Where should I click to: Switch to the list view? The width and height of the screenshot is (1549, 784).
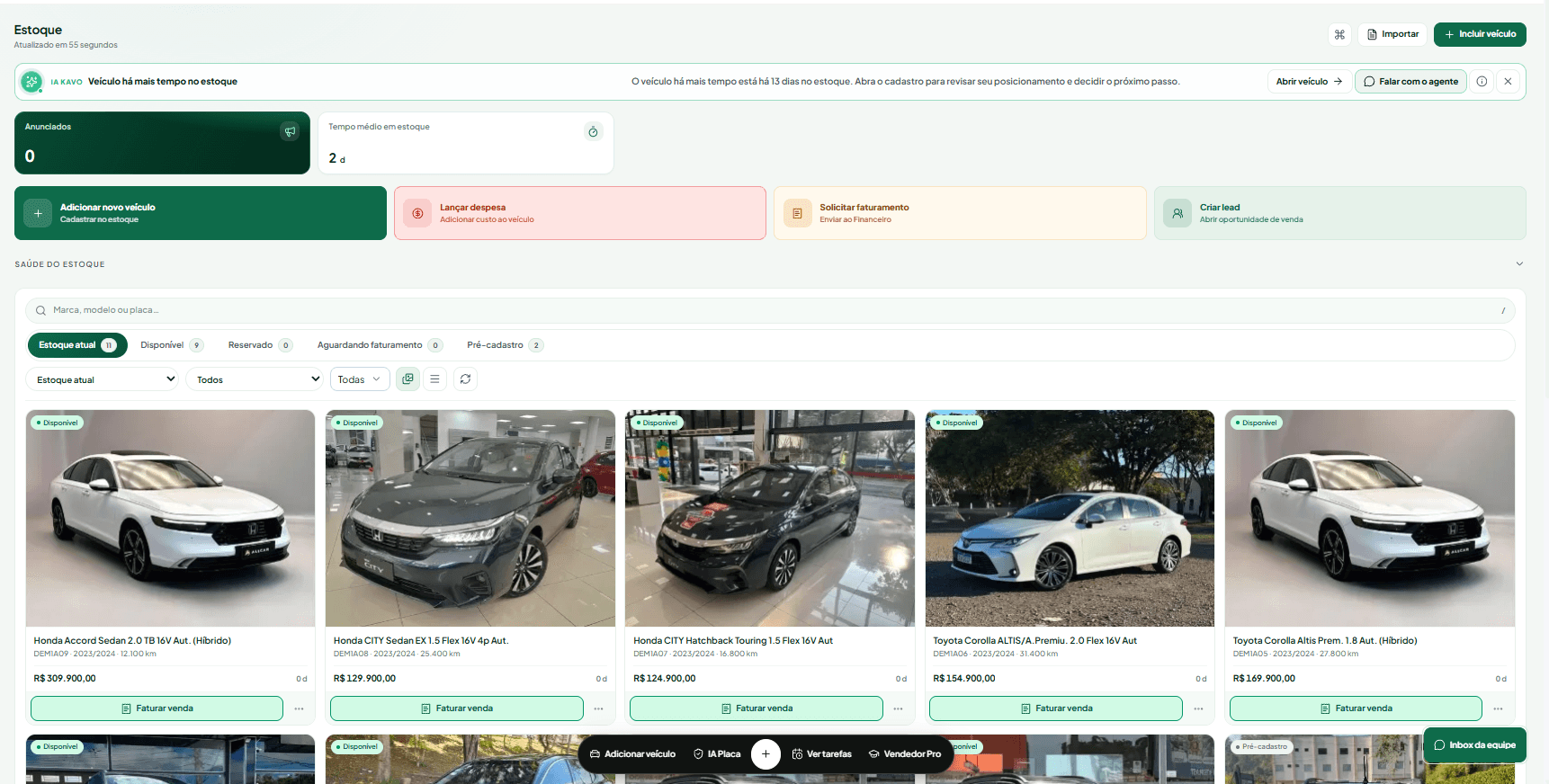pos(434,379)
